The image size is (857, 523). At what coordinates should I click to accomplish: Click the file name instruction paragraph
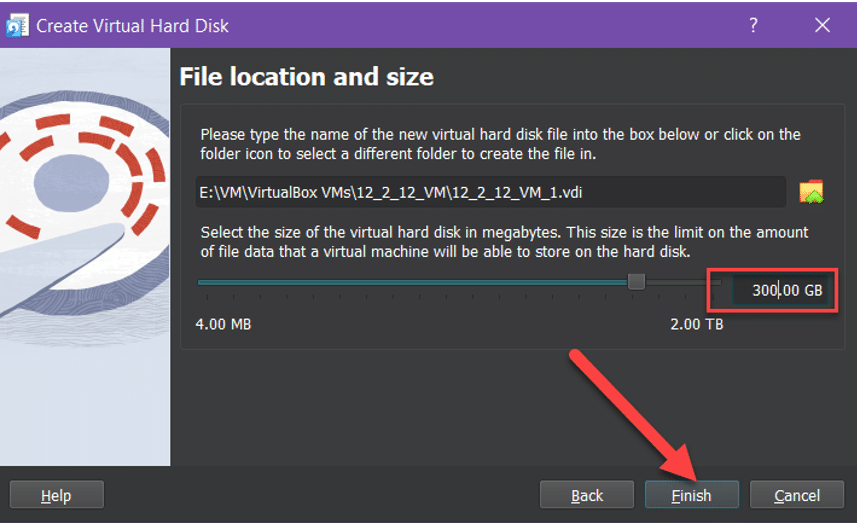coord(500,142)
